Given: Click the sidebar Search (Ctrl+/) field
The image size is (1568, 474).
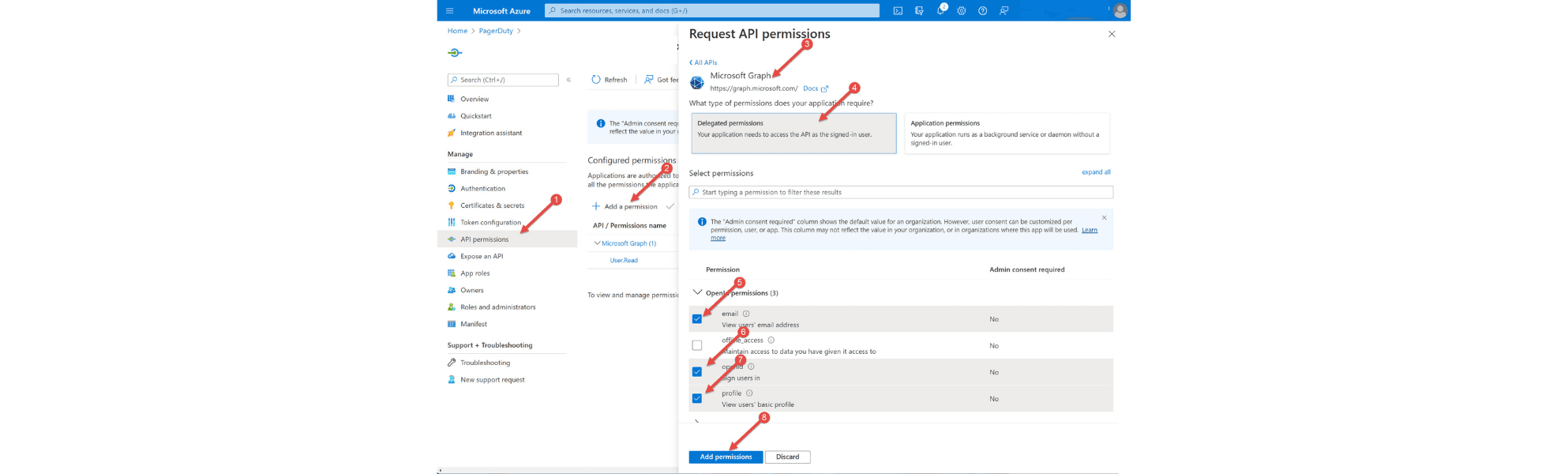Looking at the screenshot, I should pyautogui.click(x=503, y=80).
